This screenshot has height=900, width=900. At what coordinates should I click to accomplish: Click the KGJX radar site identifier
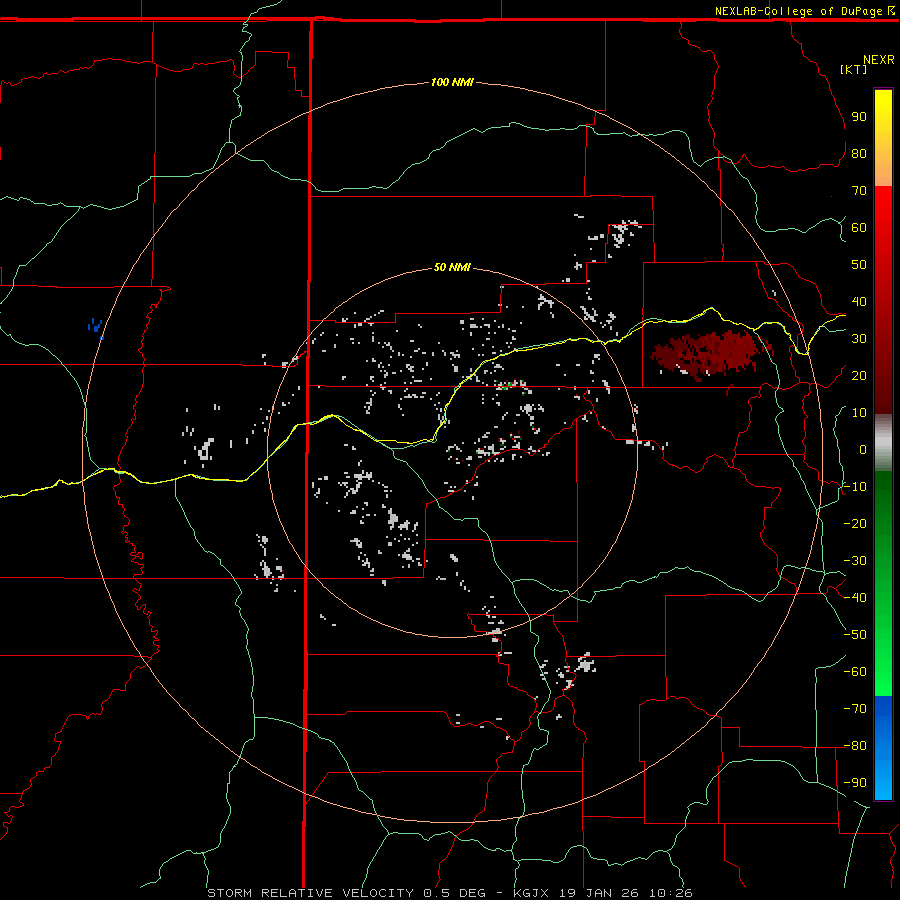tap(530, 893)
